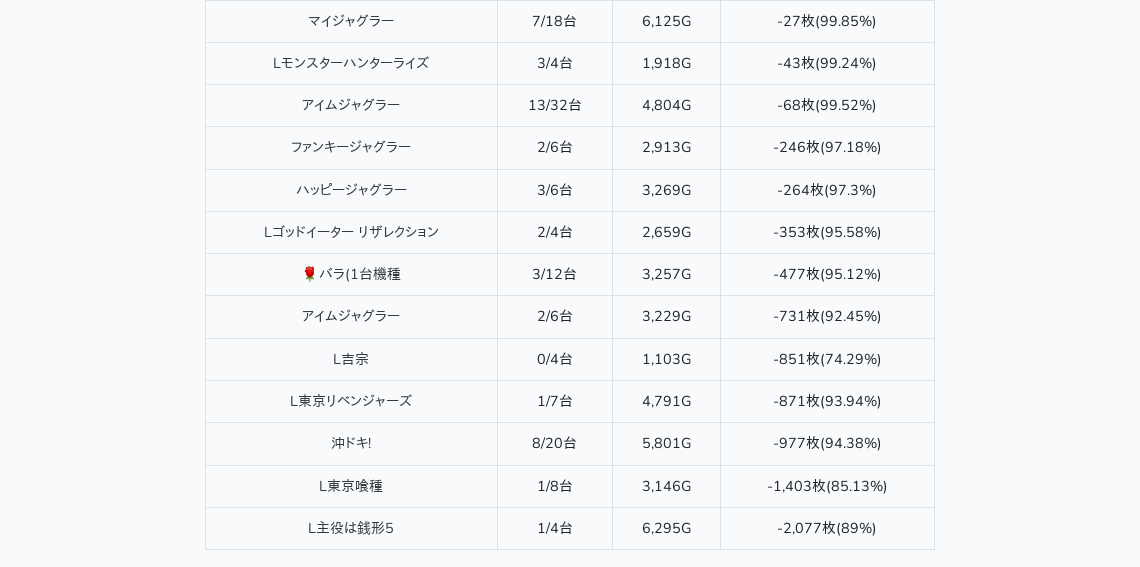Click the rose icon beside バラ
The image size is (1140, 567).
(x=309, y=274)
